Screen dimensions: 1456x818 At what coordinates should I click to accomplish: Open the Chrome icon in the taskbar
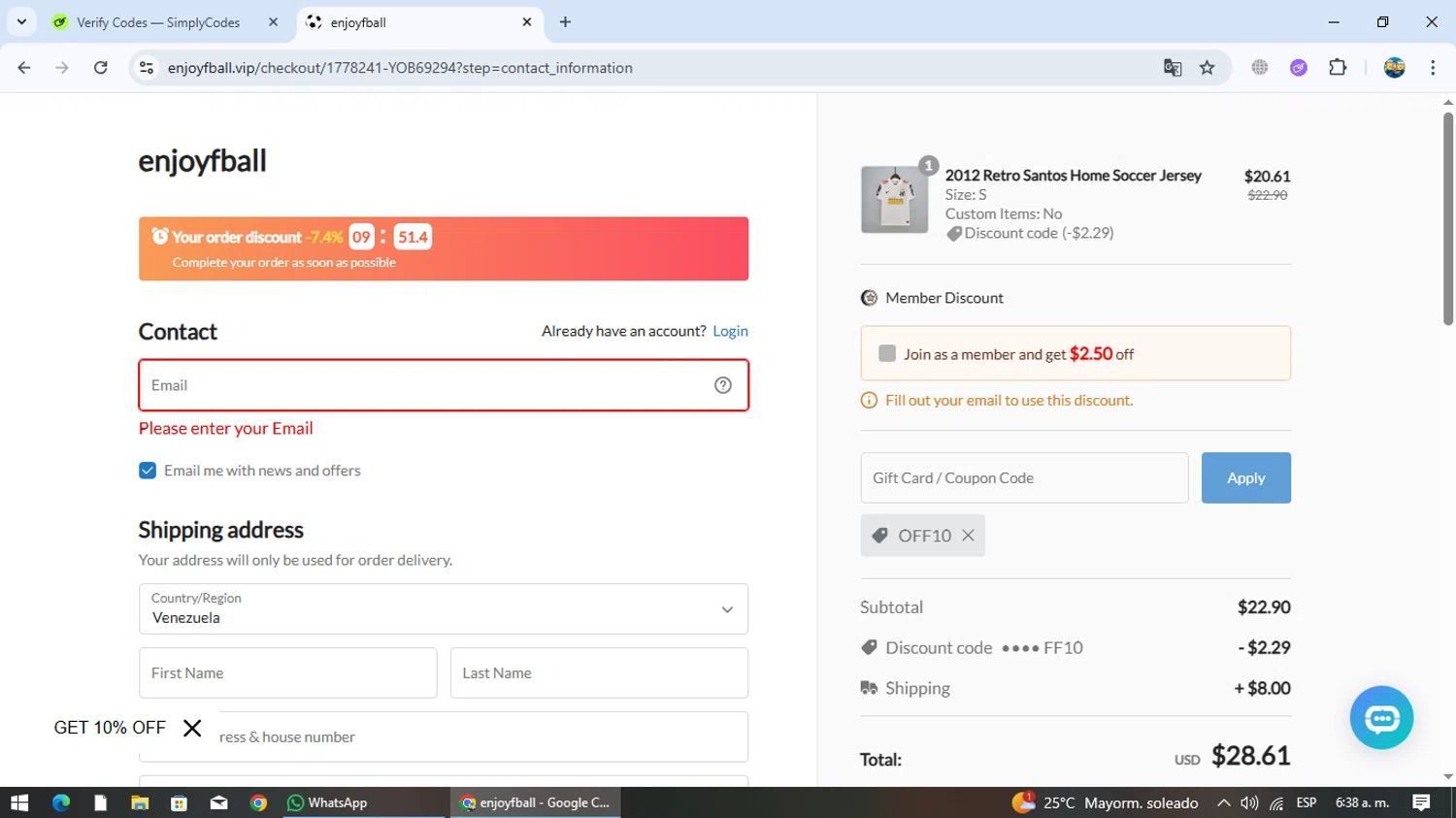258,803
